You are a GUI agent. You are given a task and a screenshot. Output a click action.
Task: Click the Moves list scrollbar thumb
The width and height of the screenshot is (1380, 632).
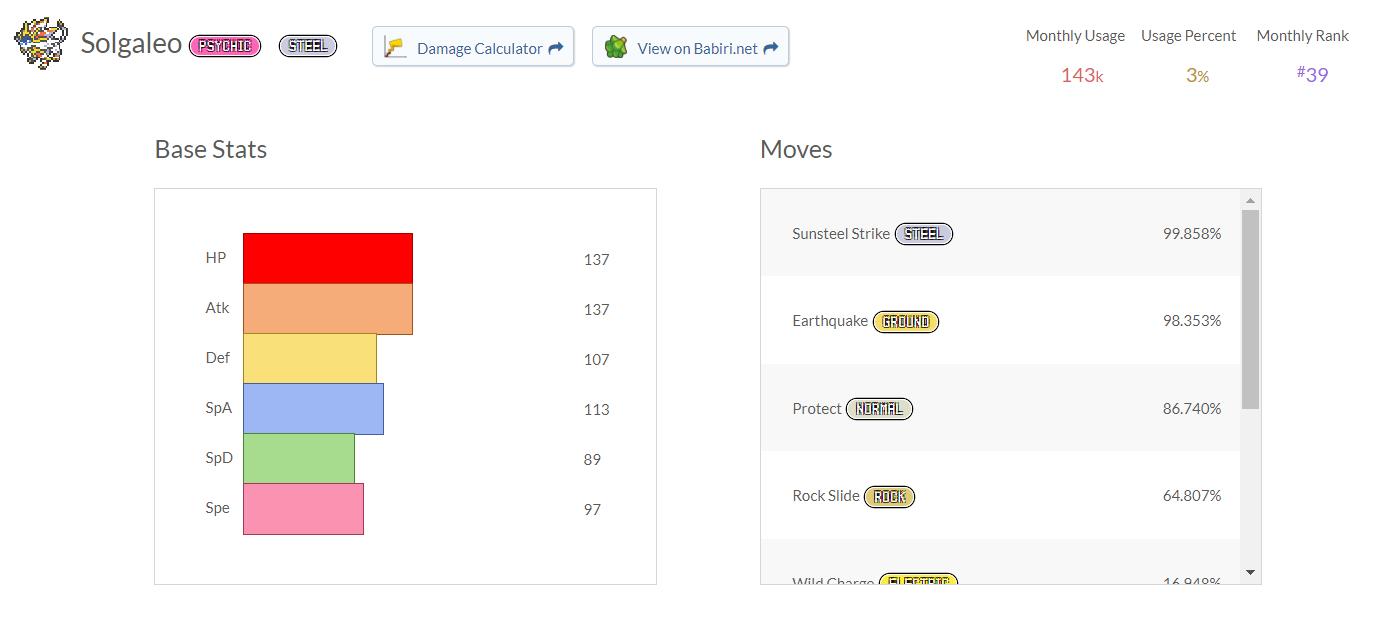(x=1250, y=308)
